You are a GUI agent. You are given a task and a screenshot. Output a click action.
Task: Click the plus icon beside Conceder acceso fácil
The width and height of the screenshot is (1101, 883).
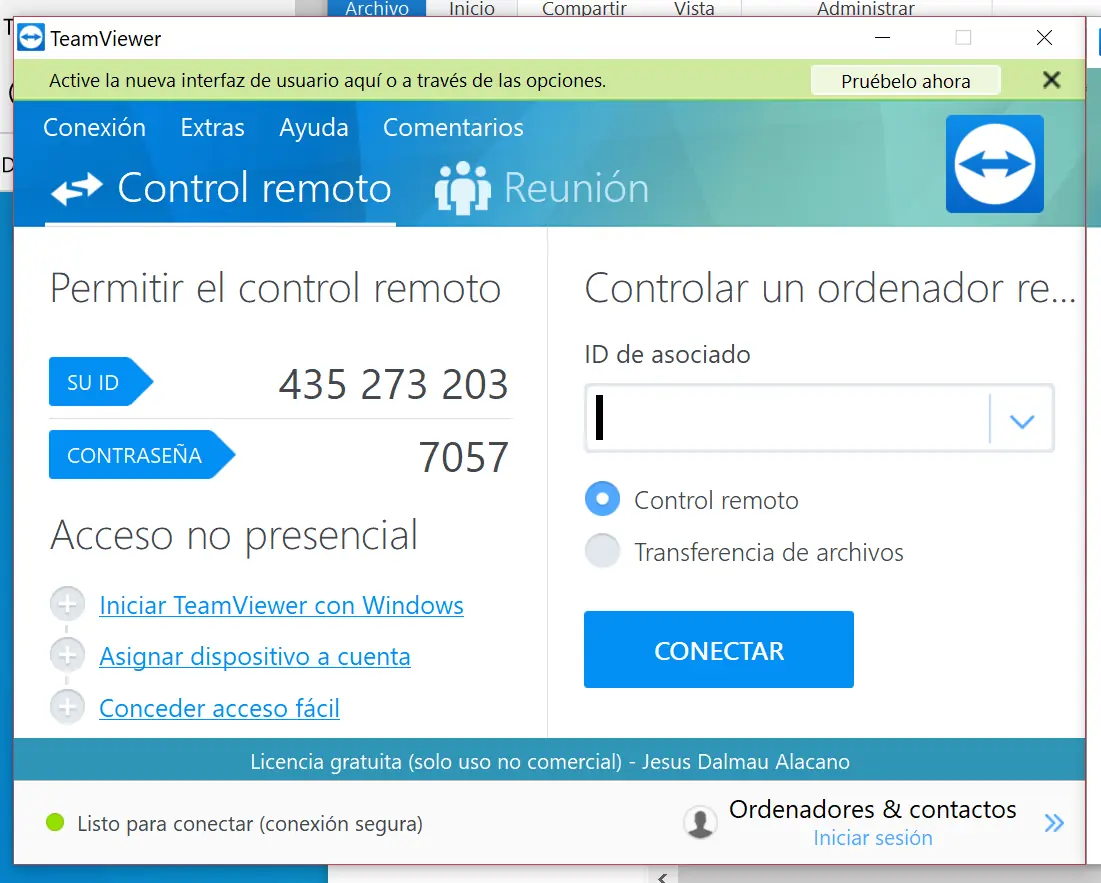tap(66, 707)
